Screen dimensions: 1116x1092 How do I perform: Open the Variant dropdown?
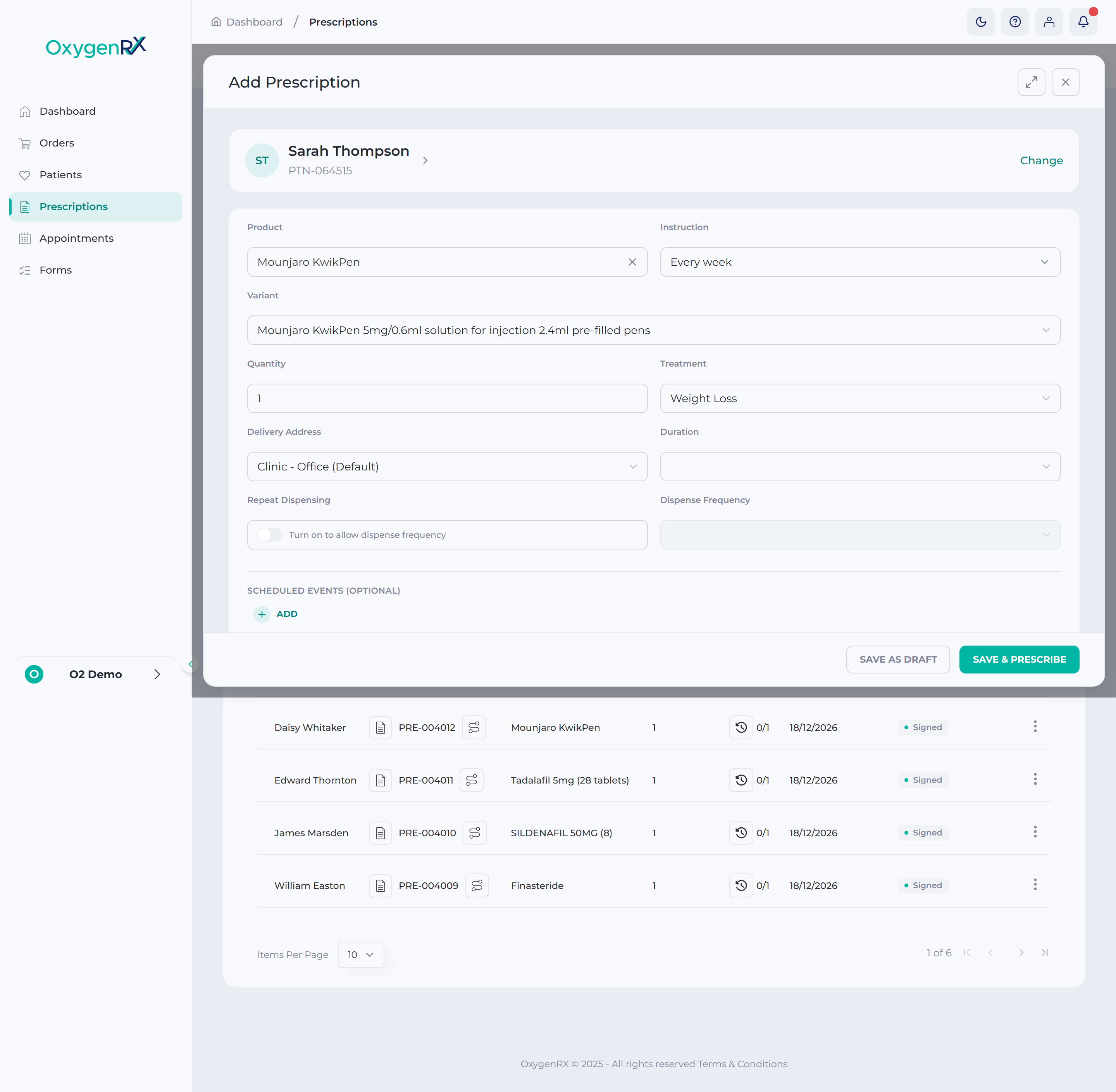pyautogui.click(x=654, y=331)
